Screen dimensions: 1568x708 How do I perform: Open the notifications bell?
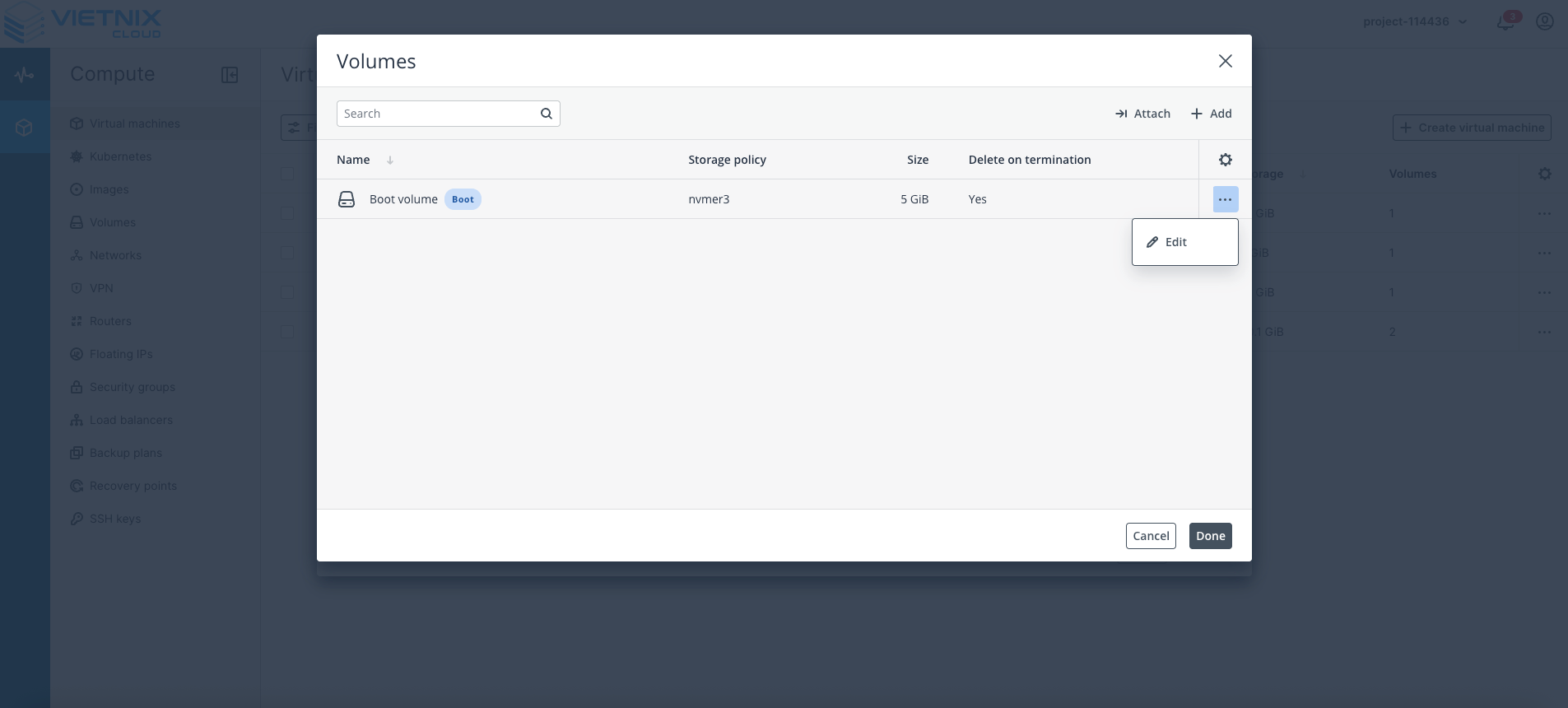tap(1506, 21)
